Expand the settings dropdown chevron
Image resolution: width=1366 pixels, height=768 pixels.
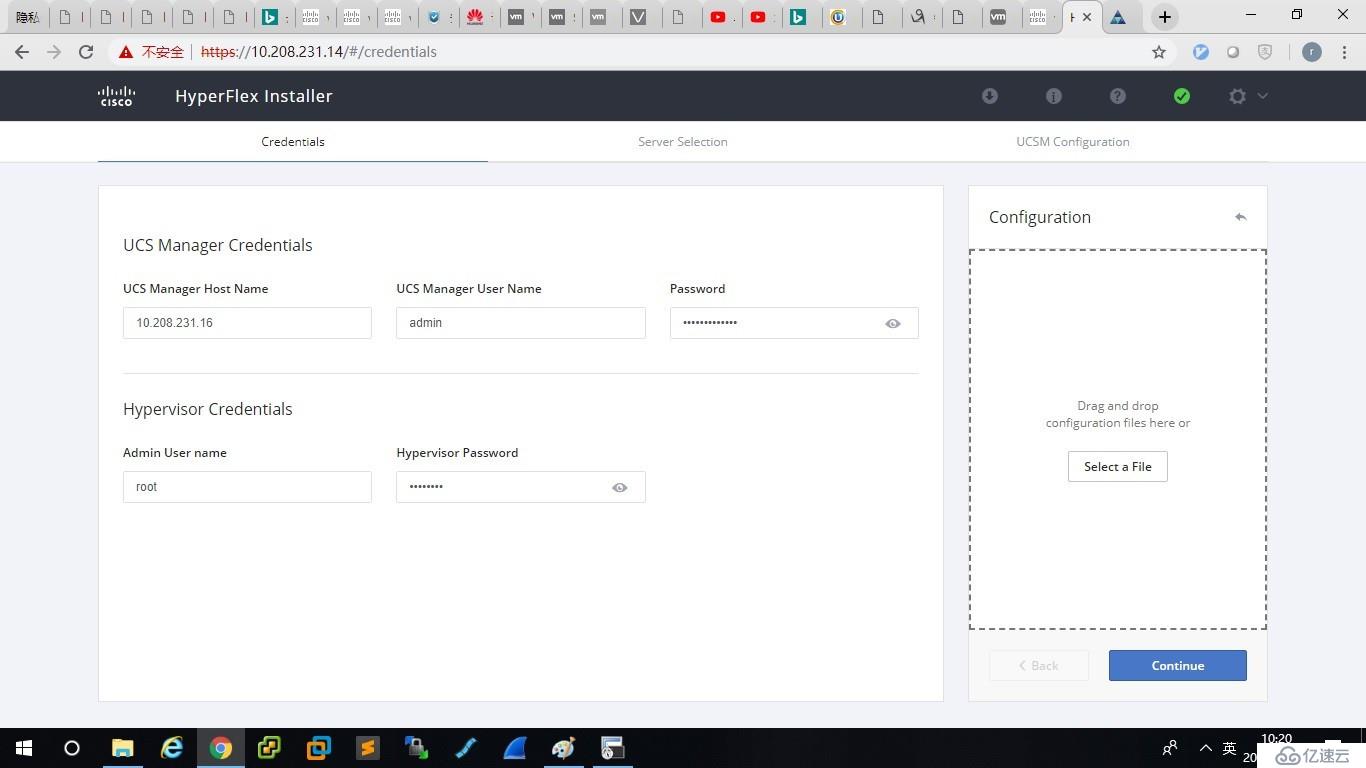pyautogui.click(x=1262, y=96)
